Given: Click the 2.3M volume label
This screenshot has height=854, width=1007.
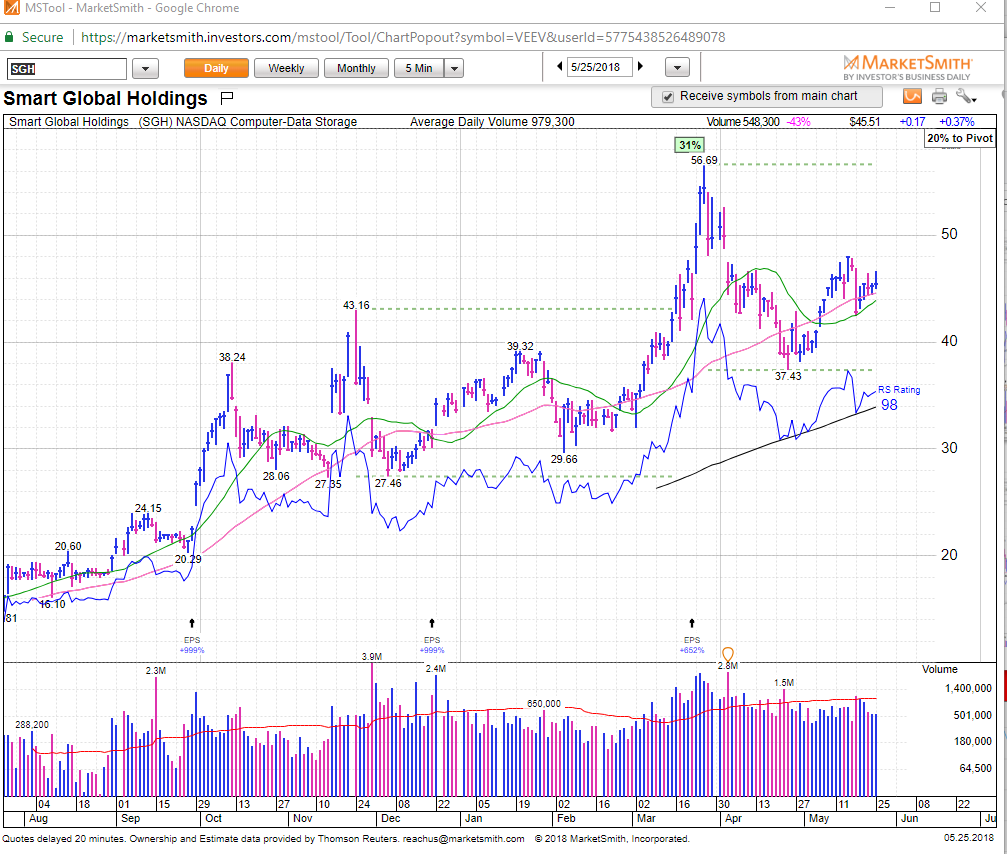Looking at the screenshot, I should [155, 670].
